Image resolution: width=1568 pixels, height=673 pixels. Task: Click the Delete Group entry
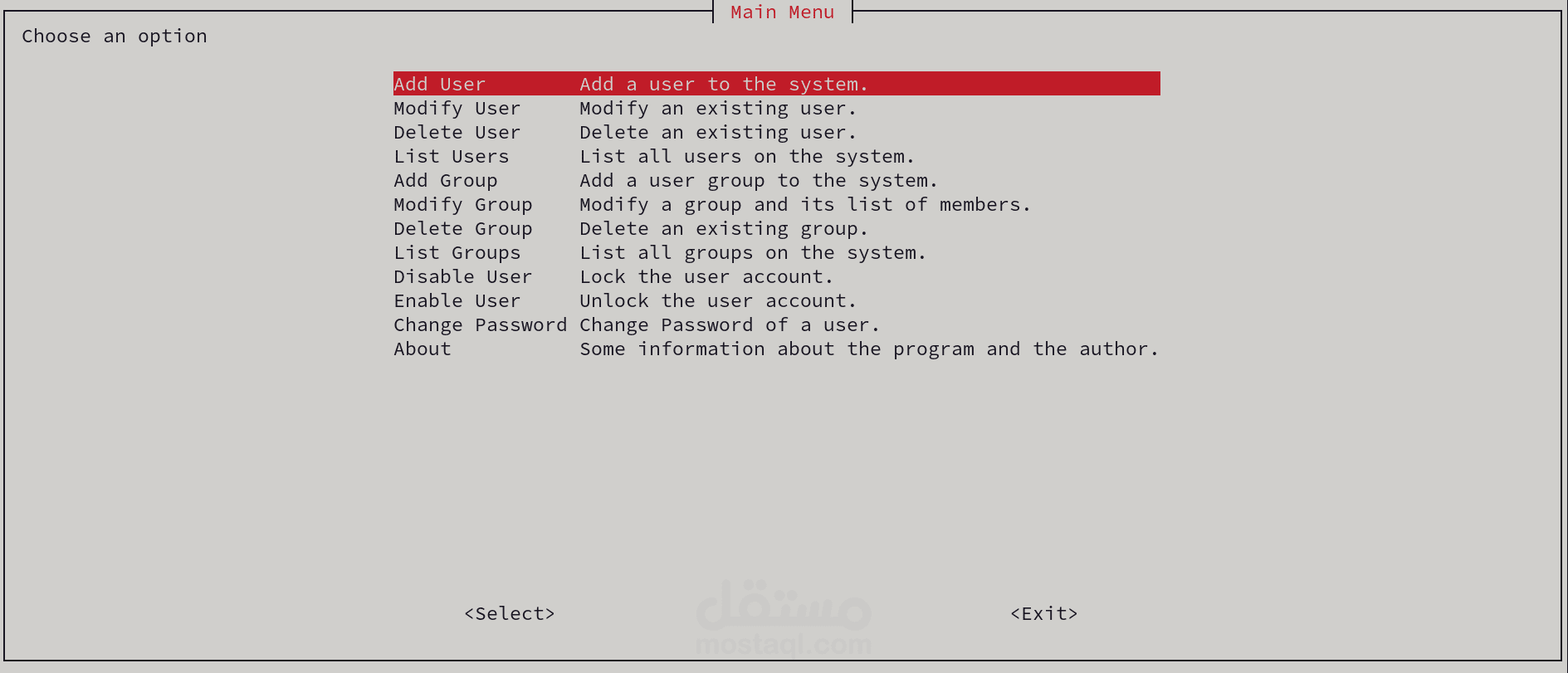(463, 228)
